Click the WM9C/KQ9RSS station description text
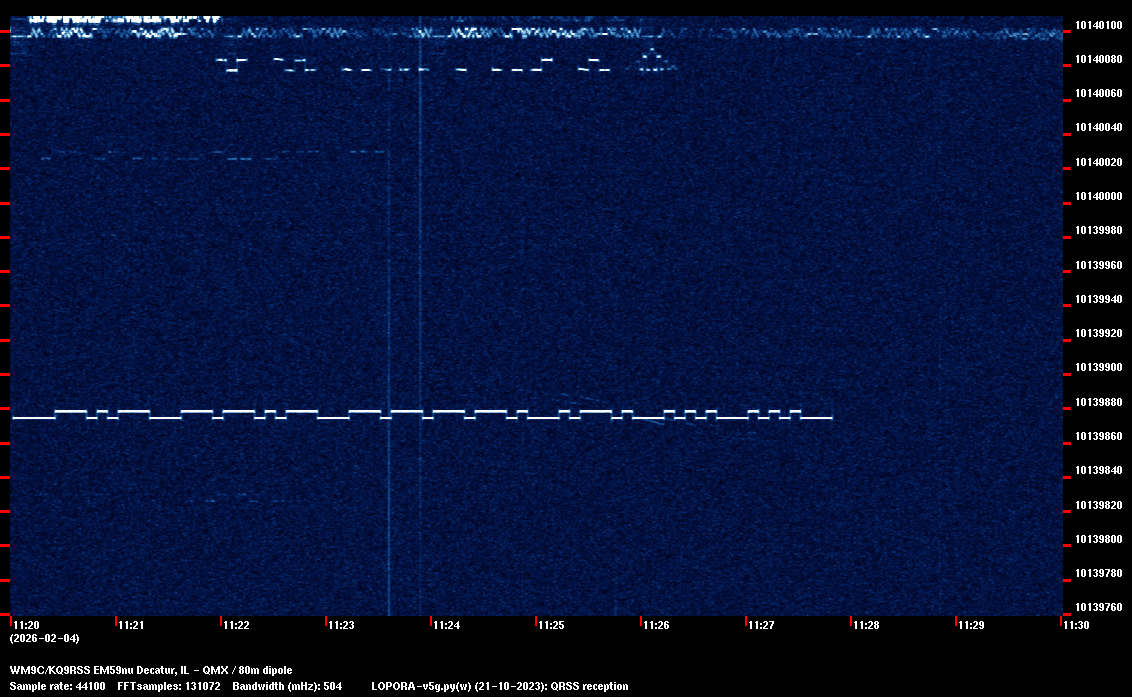 [151, 670]
